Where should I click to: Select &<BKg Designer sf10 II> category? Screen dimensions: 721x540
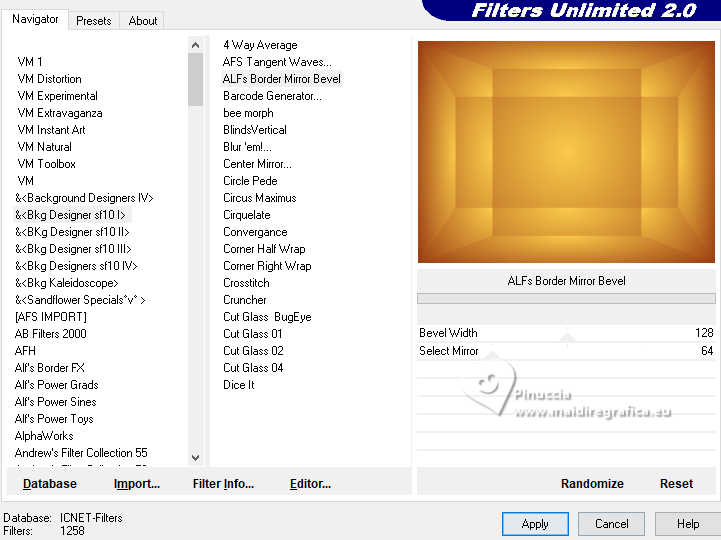(x=72, y=232)
